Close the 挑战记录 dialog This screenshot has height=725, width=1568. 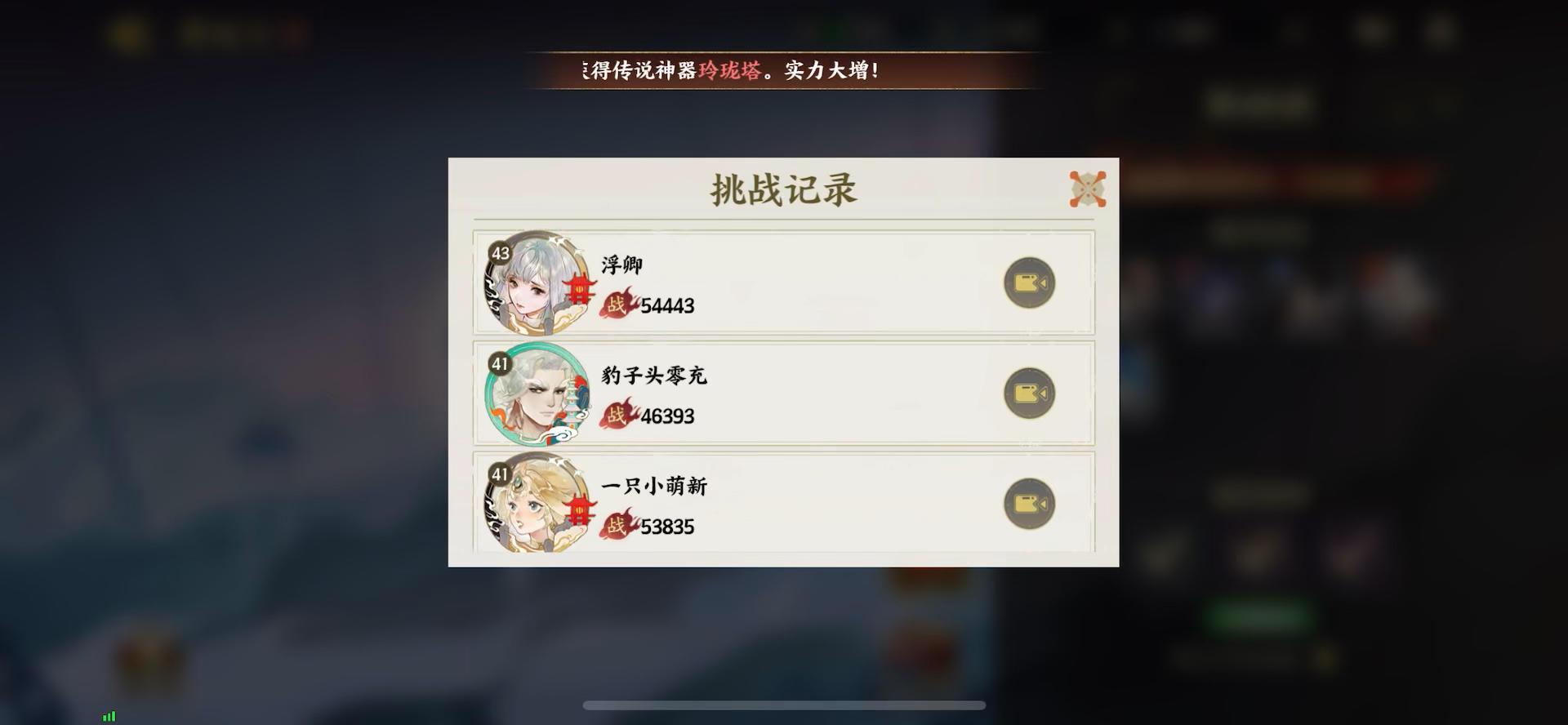[x=1088, y=189]
